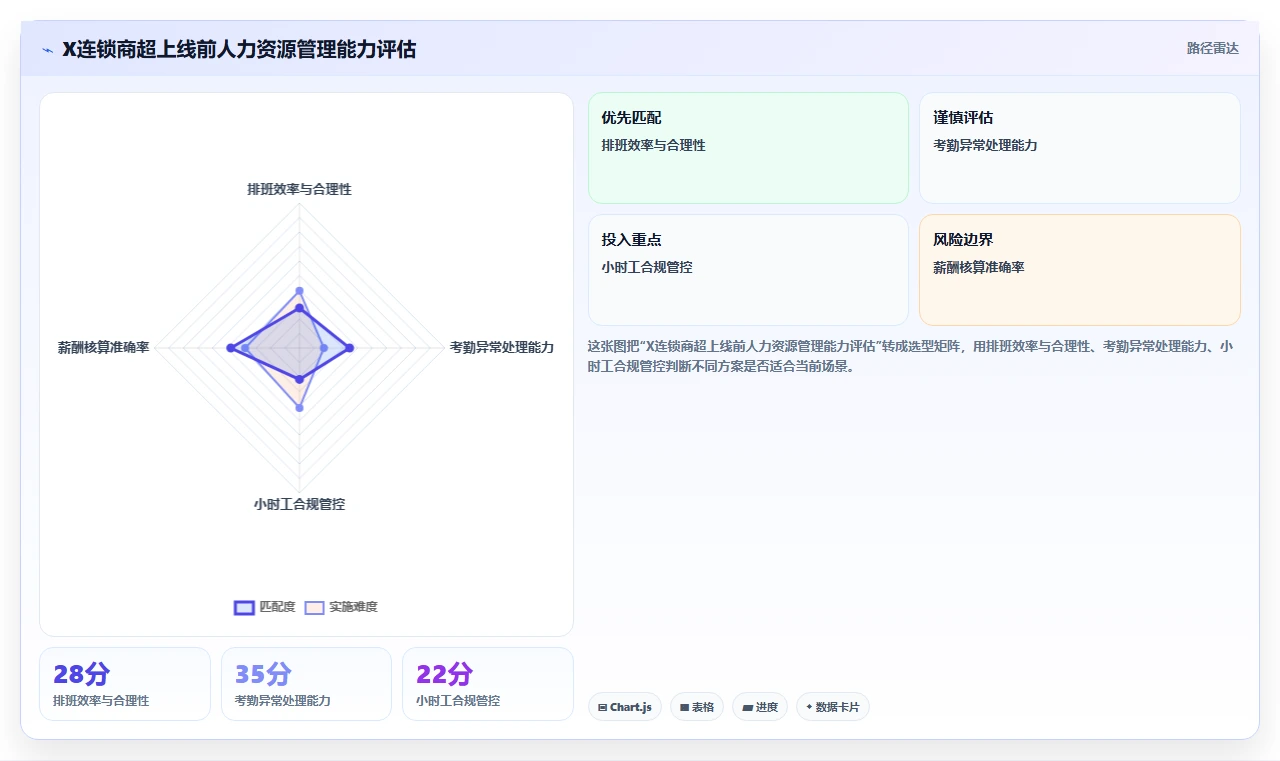Click 排班效率与合理性 text in 优先匹配 card
1280x761 pixels.
(653, 145)
